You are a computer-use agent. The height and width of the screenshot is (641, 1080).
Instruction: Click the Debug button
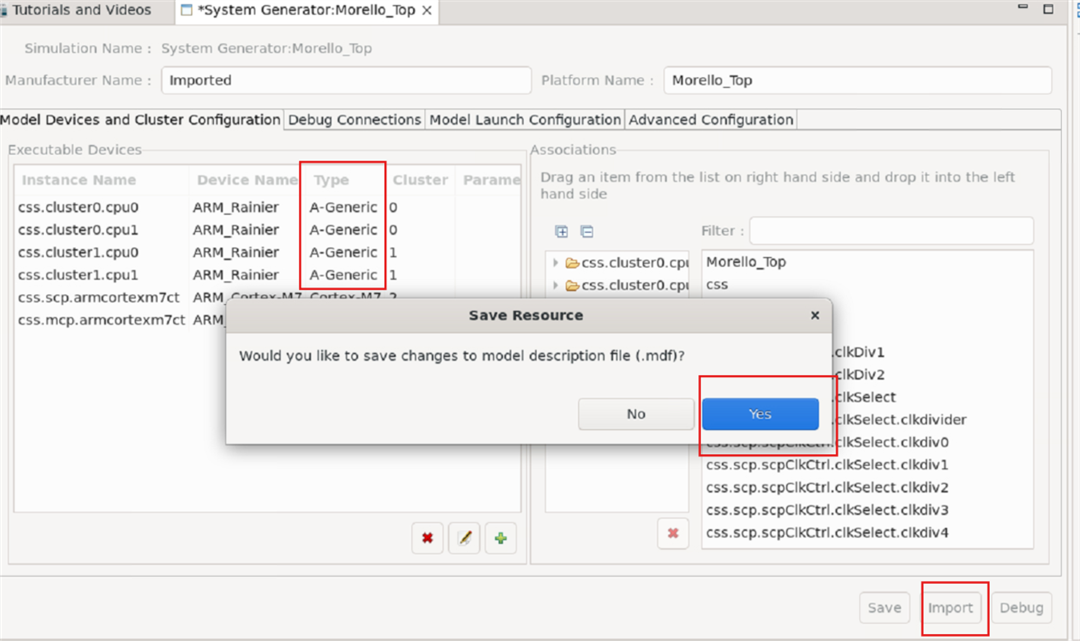coord(1021,607)
